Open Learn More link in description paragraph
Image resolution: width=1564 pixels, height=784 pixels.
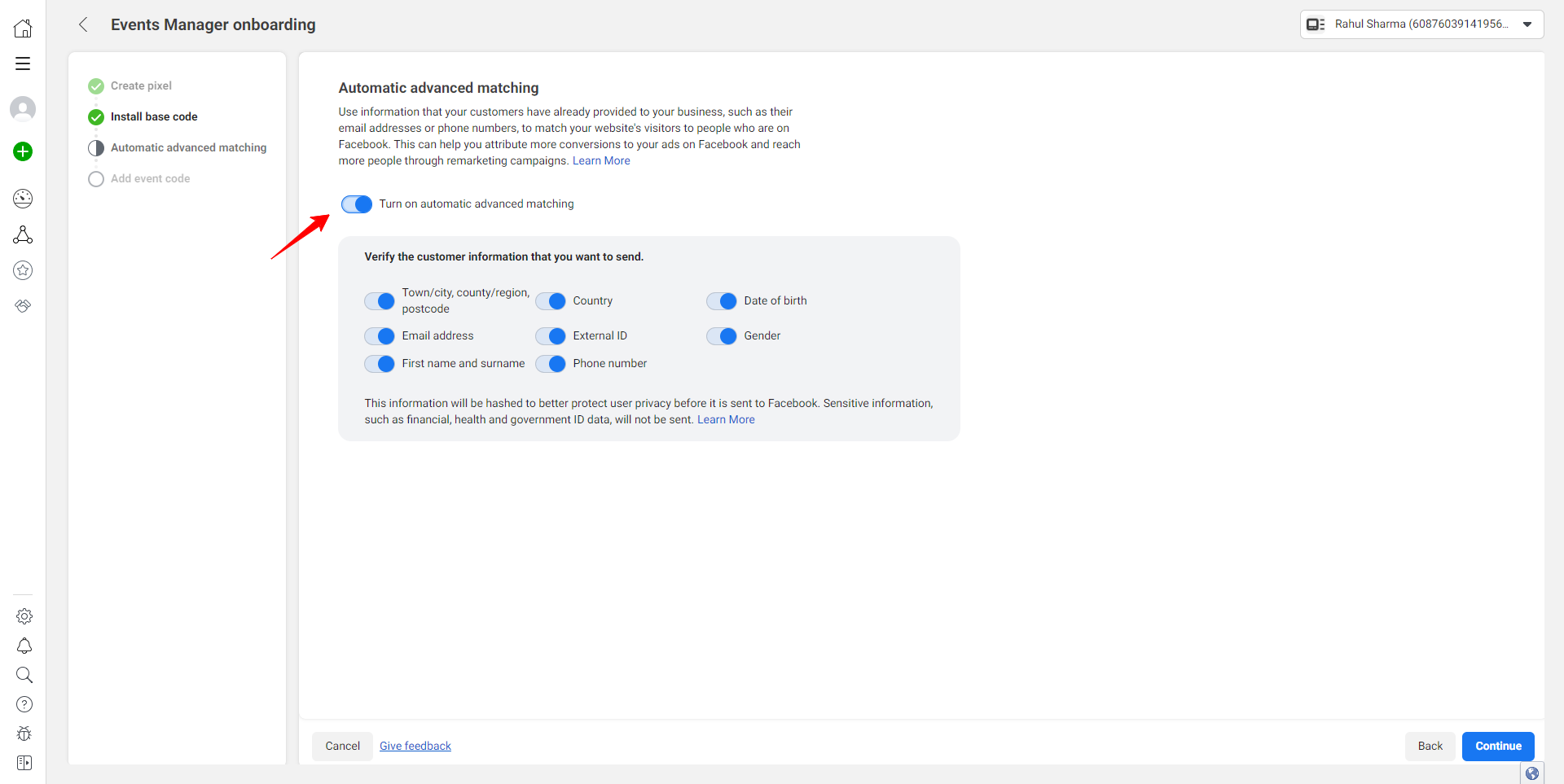(601, 160)
